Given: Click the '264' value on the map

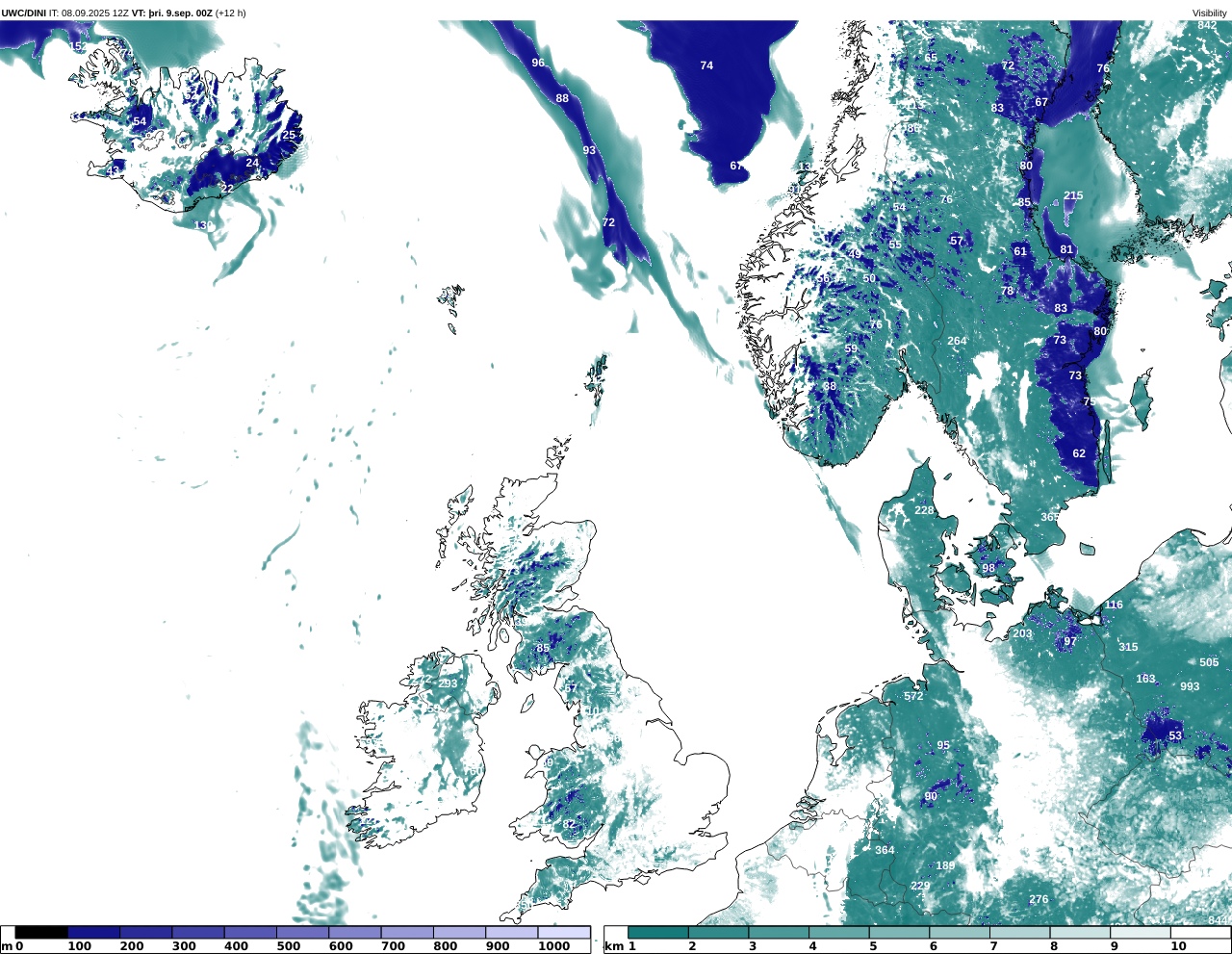Looking at the screenshot, I should point(957,341).
